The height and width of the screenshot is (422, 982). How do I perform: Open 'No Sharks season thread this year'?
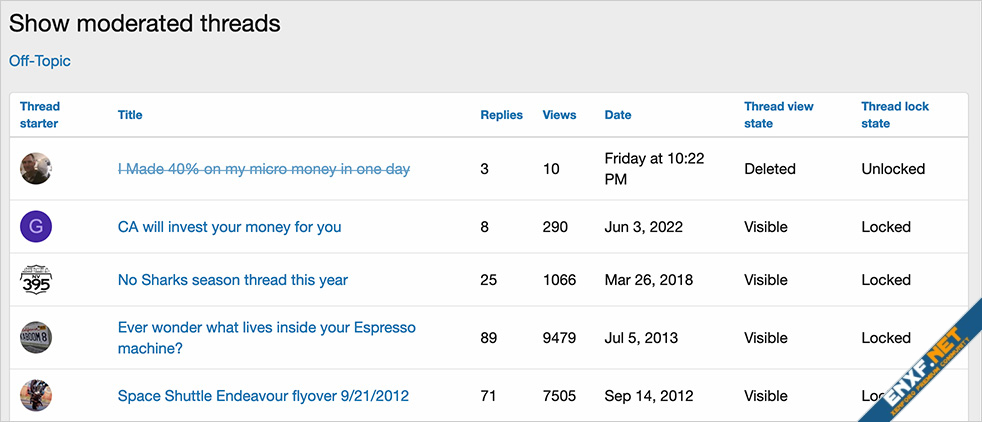click(233, 280)
